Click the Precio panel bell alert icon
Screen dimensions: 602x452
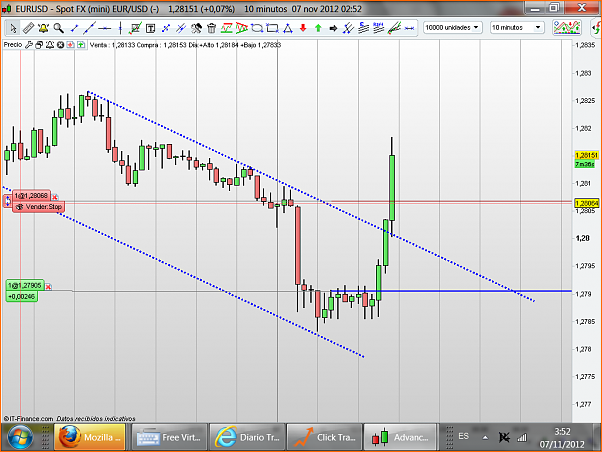50,45
